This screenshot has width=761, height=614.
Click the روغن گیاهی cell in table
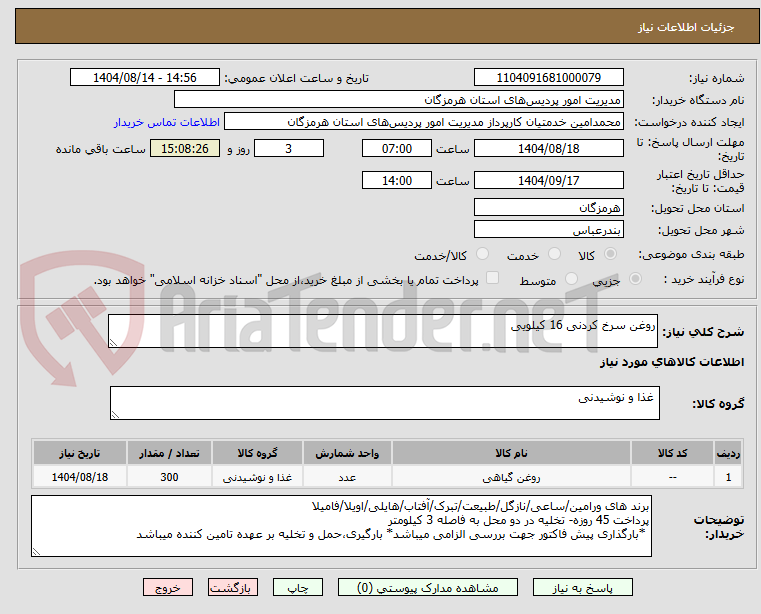click(x=511, y=477)
